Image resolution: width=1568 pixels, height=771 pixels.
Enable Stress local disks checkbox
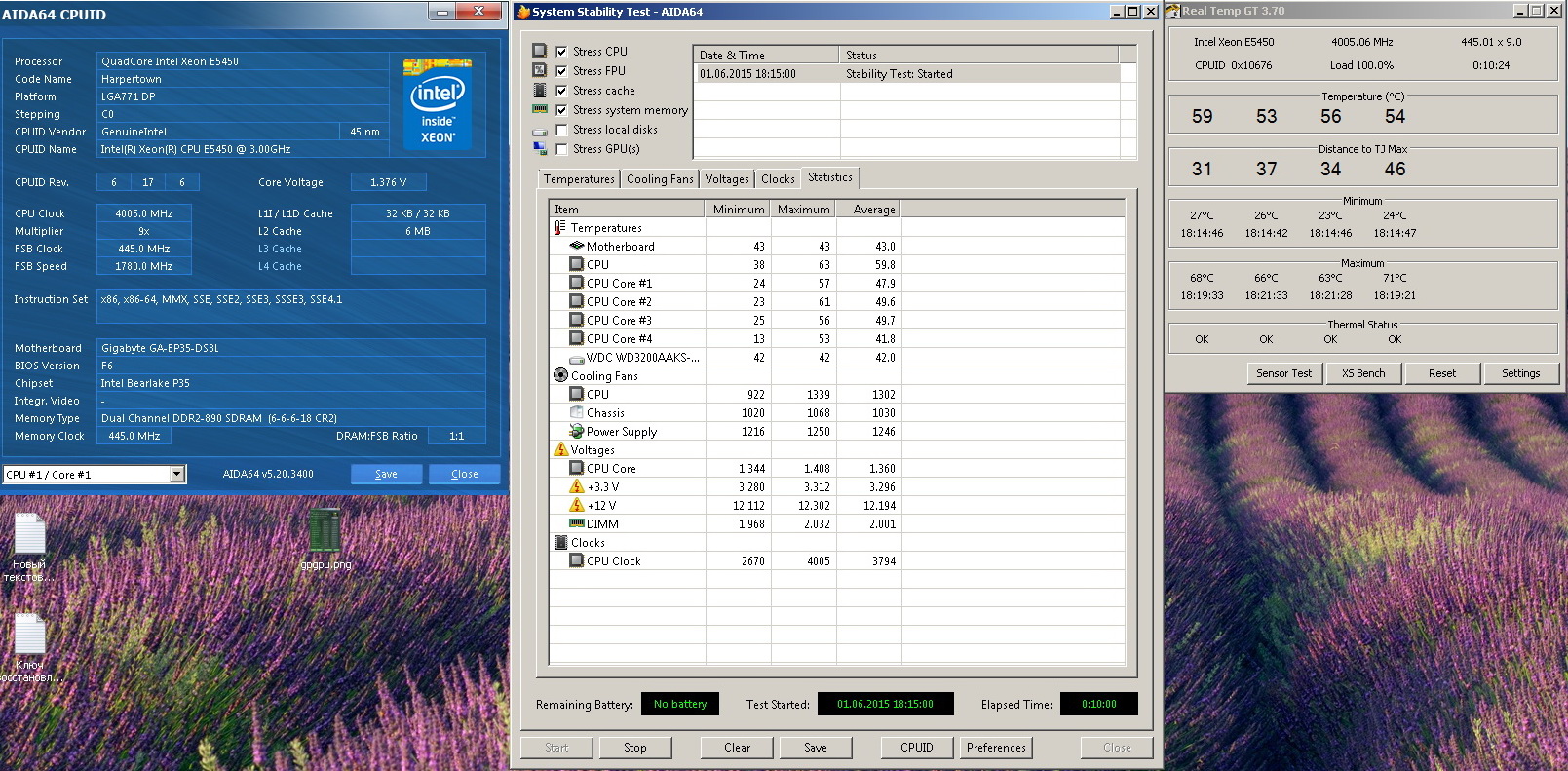[561, 130]
